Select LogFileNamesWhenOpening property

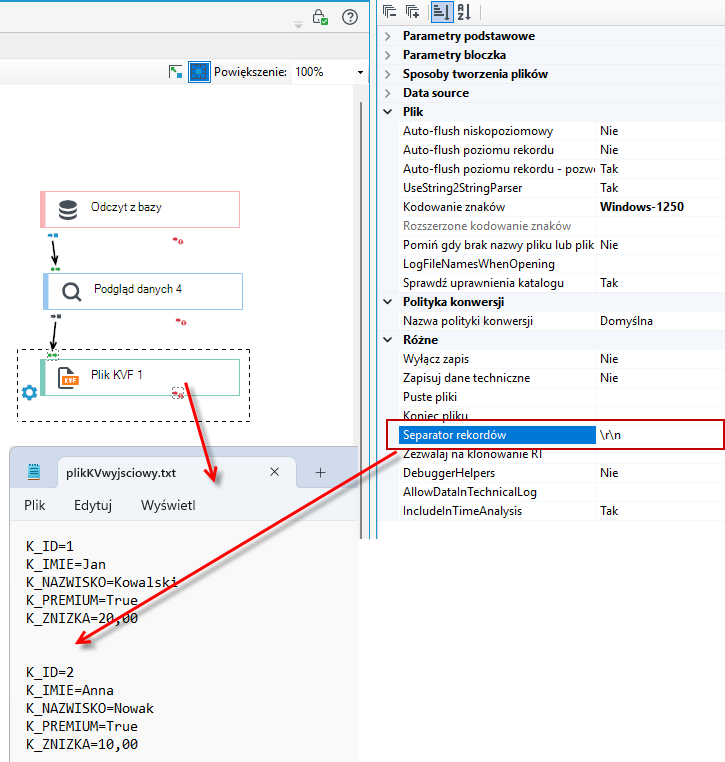coord(497,263)
